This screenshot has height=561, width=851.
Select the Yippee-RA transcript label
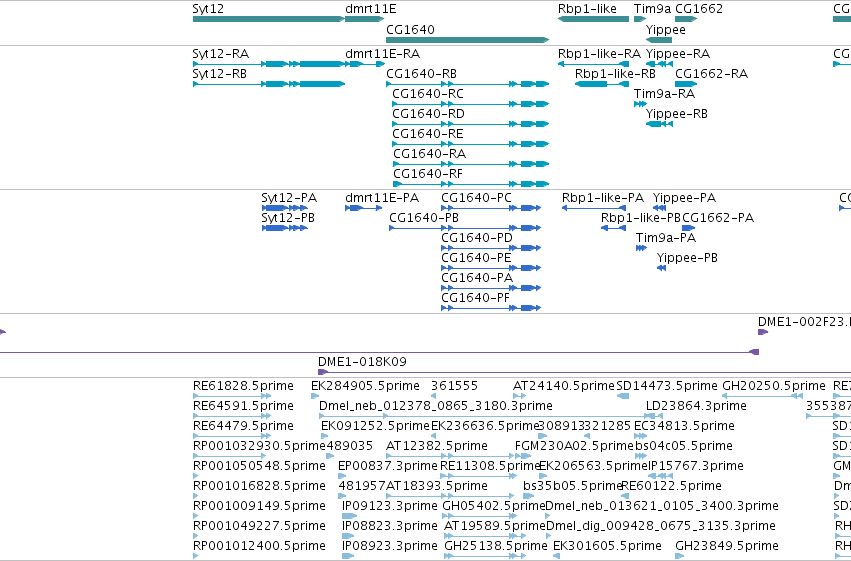pyautogui.click(x=678, y=54)
